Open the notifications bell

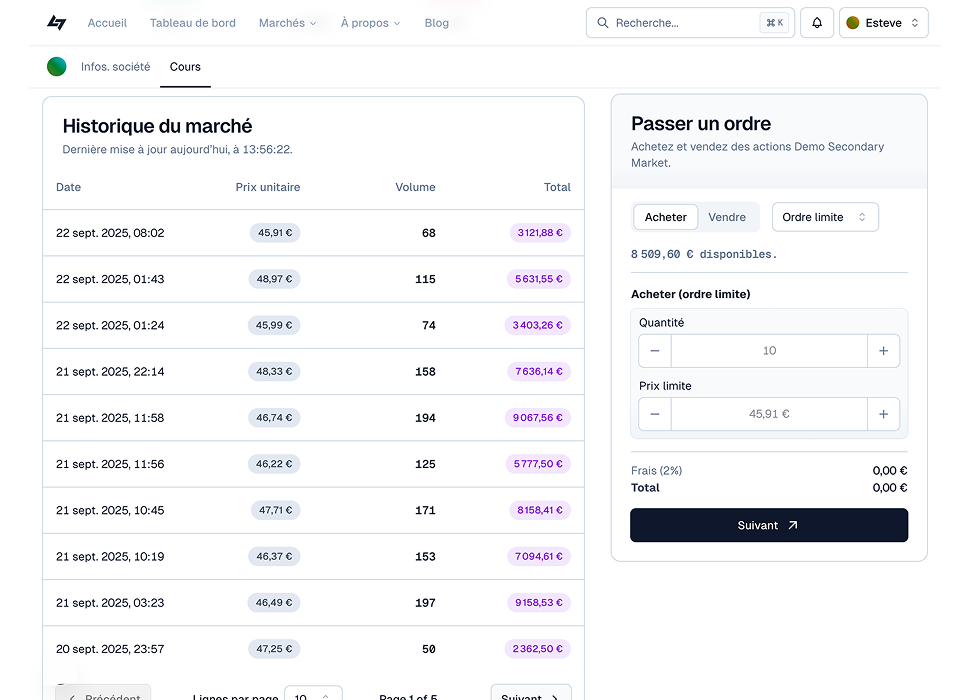point(817,23)
